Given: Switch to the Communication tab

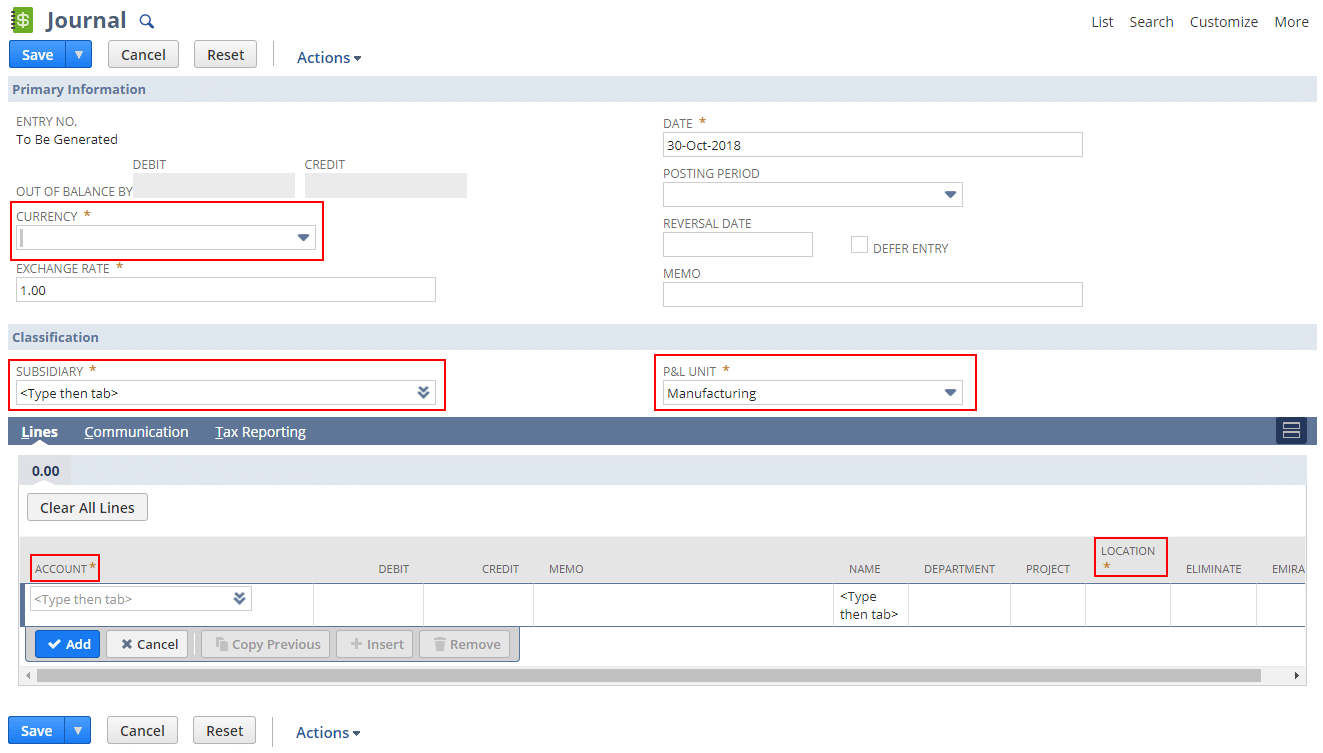Looking at the screenshot, I should point(136,432).
